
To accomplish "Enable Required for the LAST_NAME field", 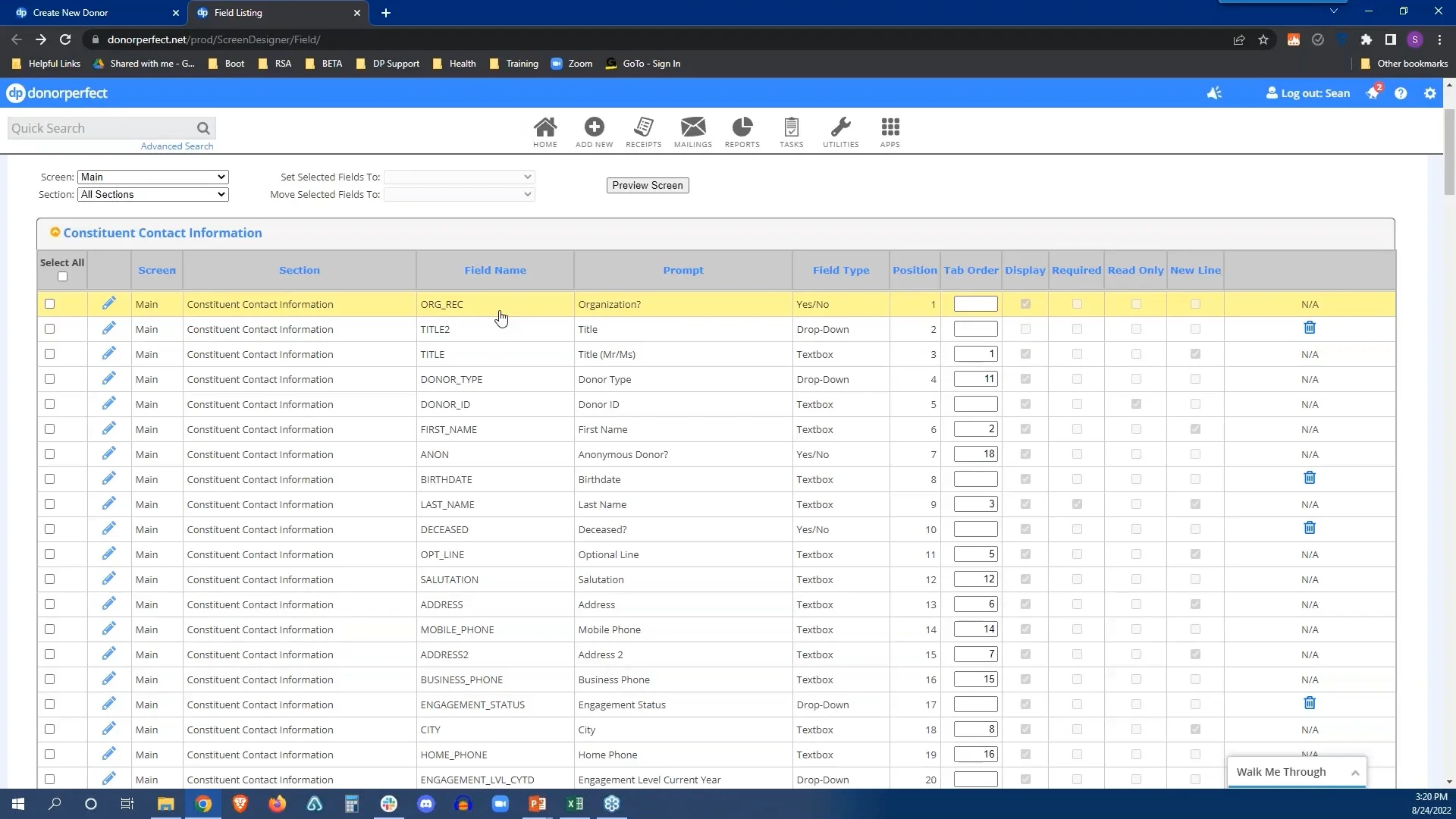I will (x=1077, y=504).
